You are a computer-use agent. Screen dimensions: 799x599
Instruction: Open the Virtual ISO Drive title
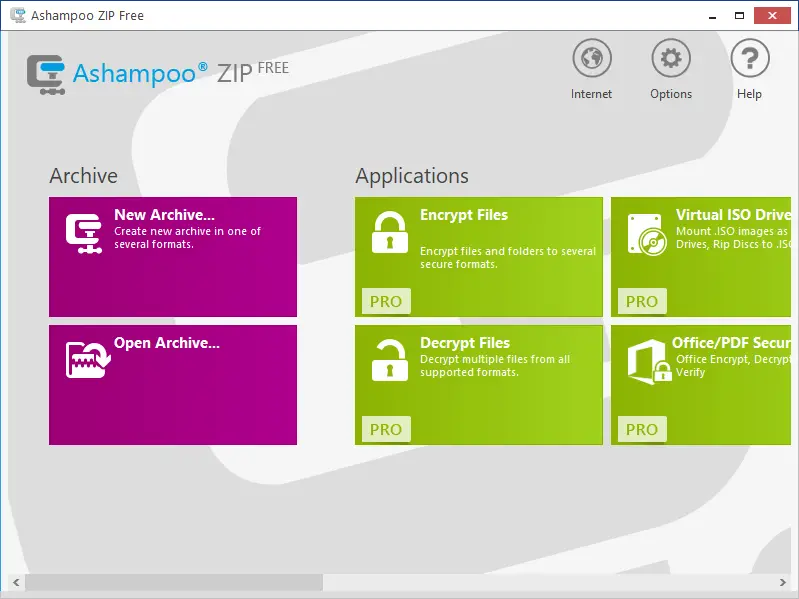click(x=733, y=214)
